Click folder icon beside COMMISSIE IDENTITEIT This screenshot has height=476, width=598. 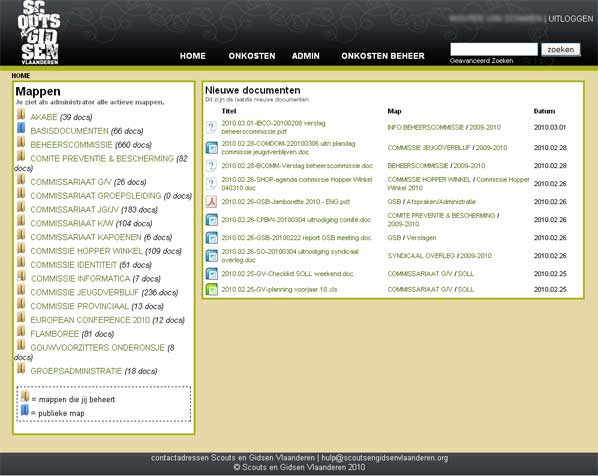click(x=21, y=262)
